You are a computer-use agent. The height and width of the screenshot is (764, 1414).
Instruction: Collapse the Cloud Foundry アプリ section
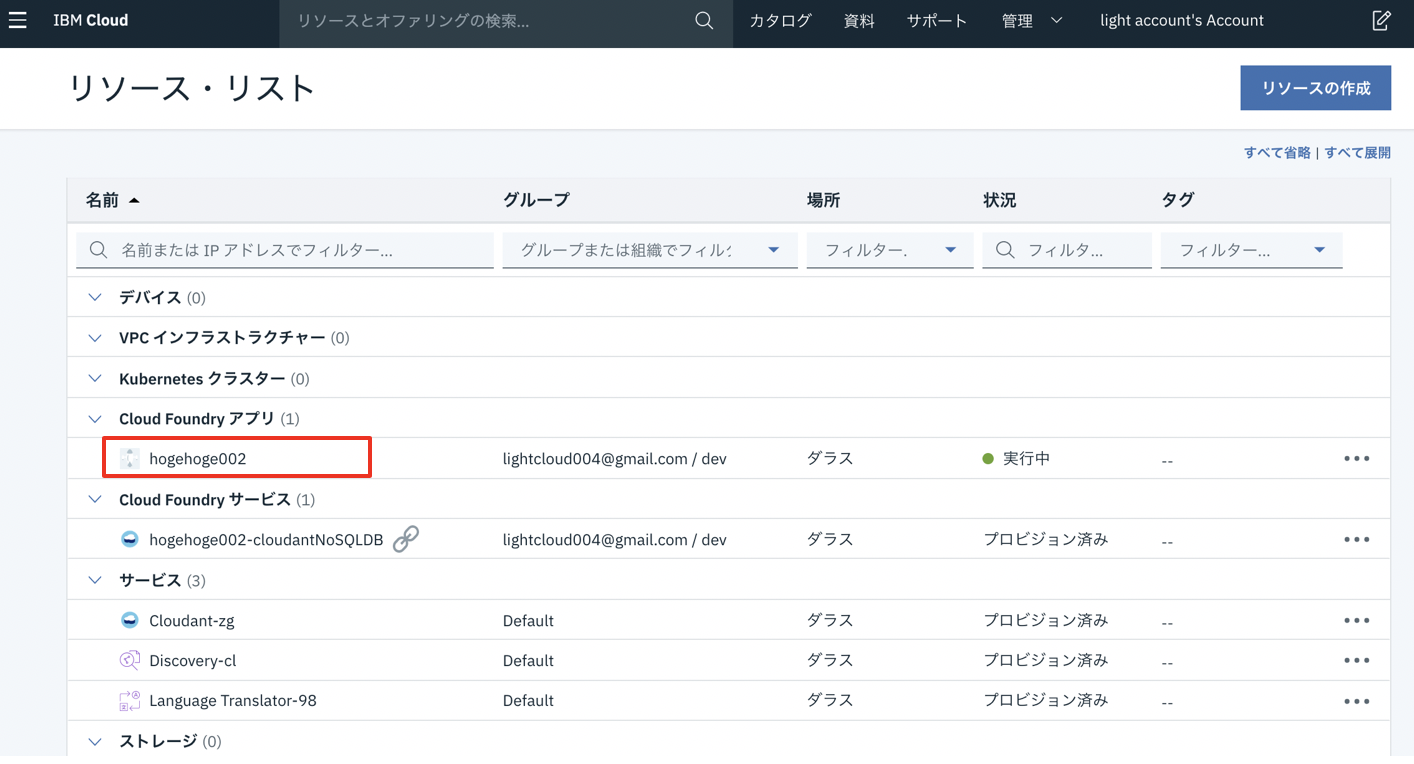click(95, 419)
